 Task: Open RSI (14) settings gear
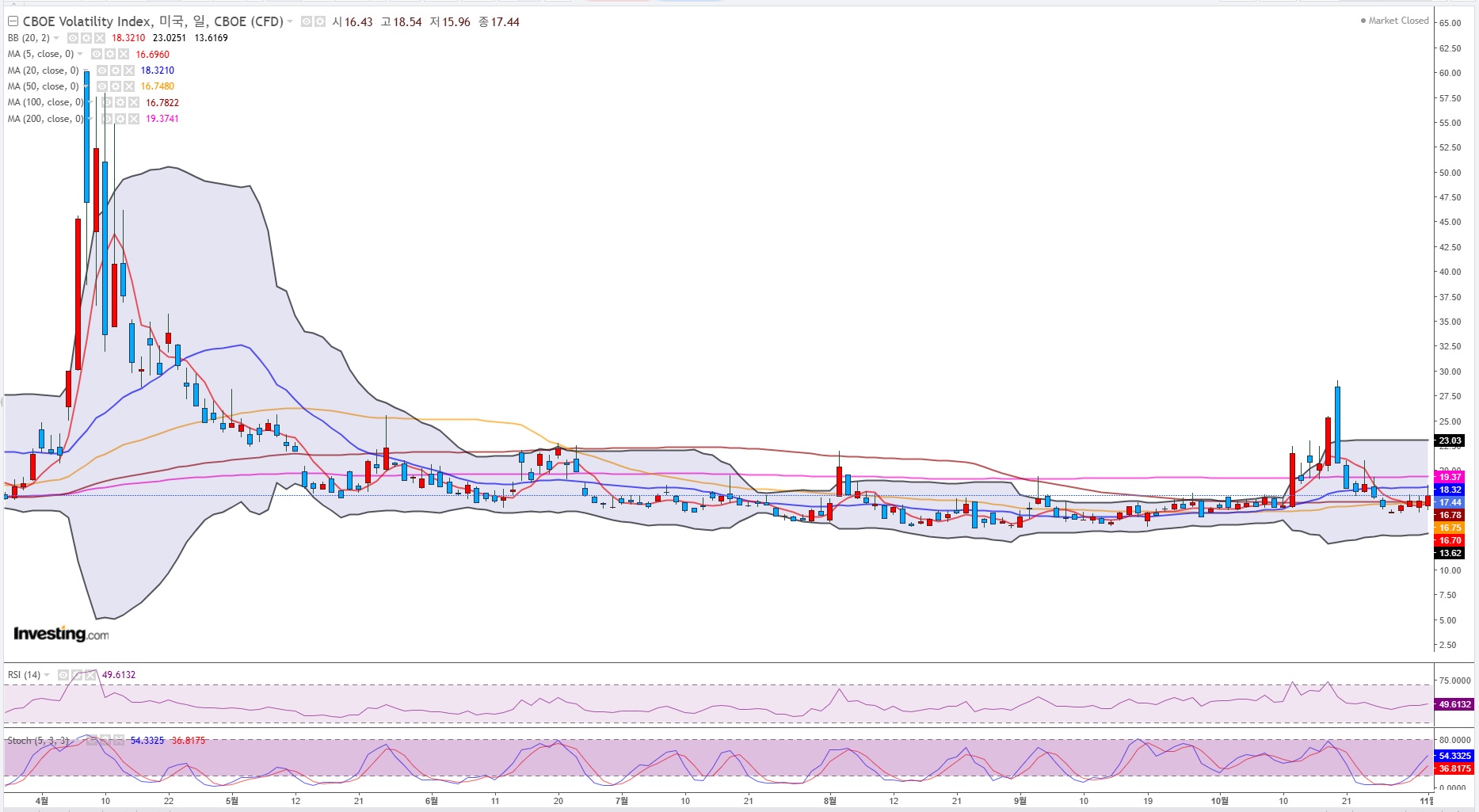point(77,675)
